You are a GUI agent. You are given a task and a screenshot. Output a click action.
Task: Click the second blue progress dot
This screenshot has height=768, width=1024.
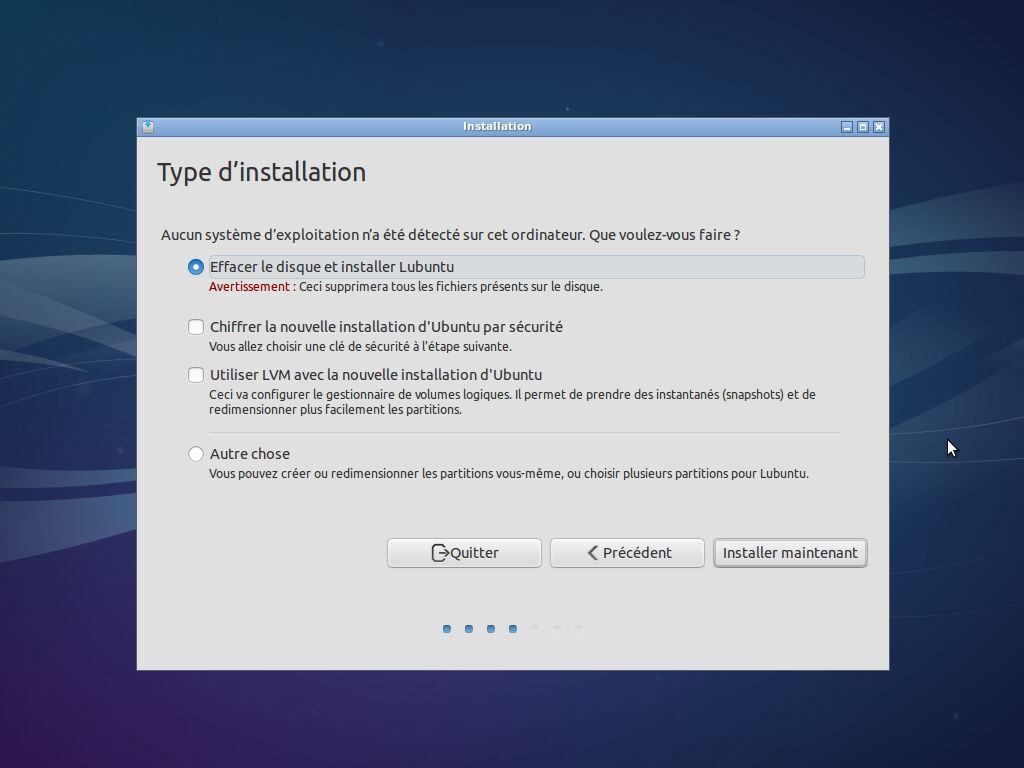pos(469,629)
